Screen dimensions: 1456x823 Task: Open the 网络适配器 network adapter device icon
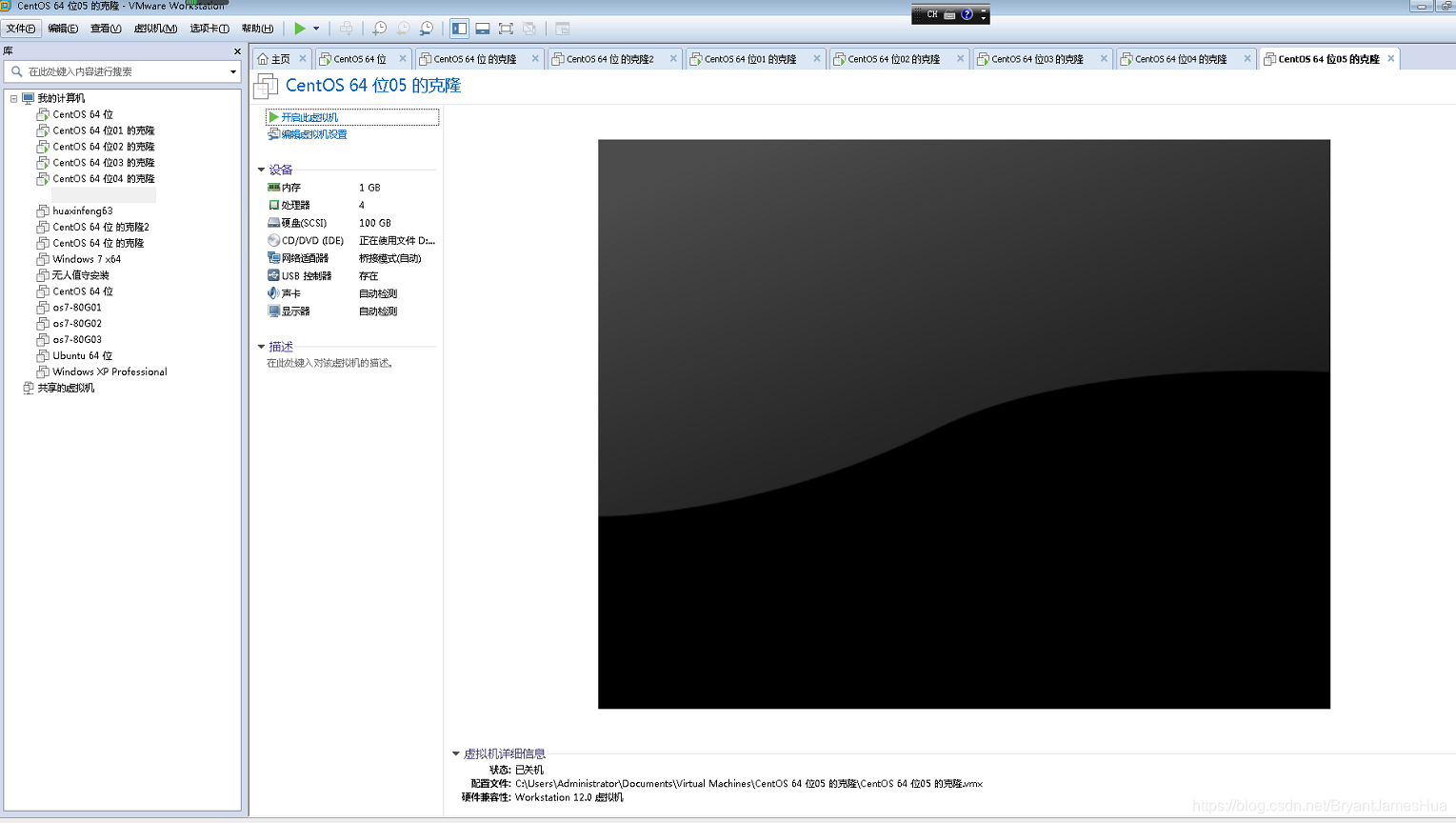click(273, 257)
